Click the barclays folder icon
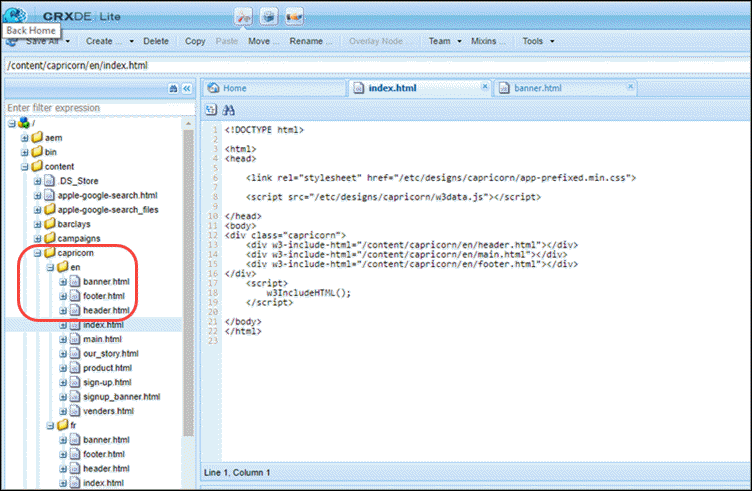 pos(50,224)
